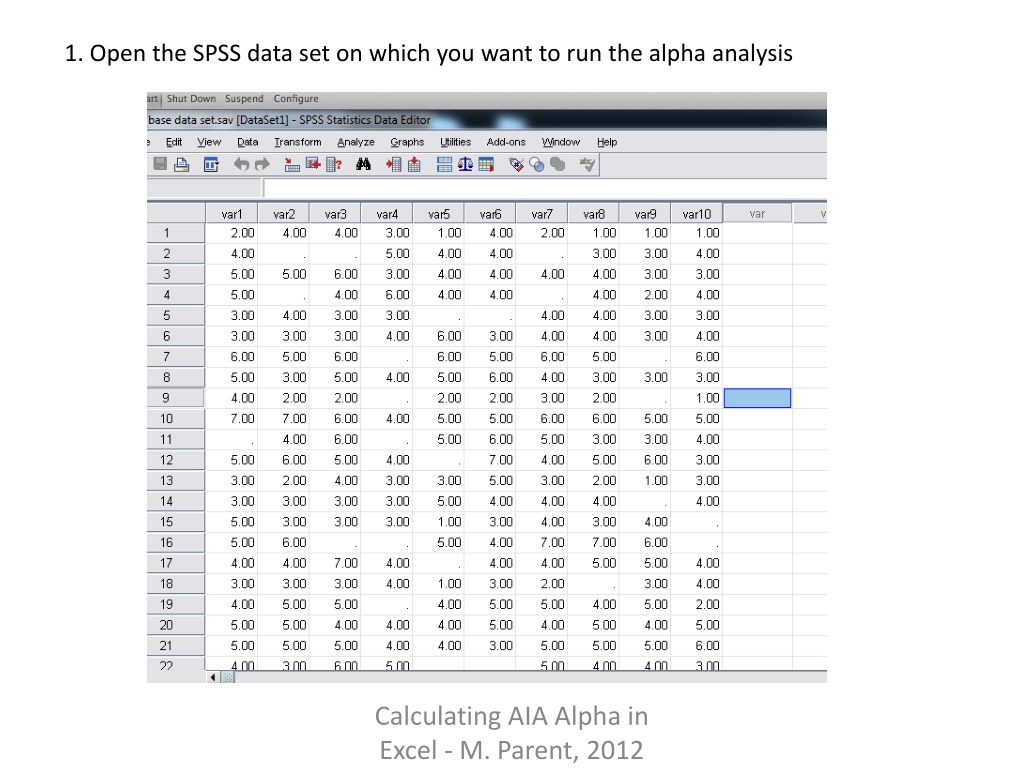Open the Graphs menu
This screenshot has height=768, width=1024.
coord(407,142)
